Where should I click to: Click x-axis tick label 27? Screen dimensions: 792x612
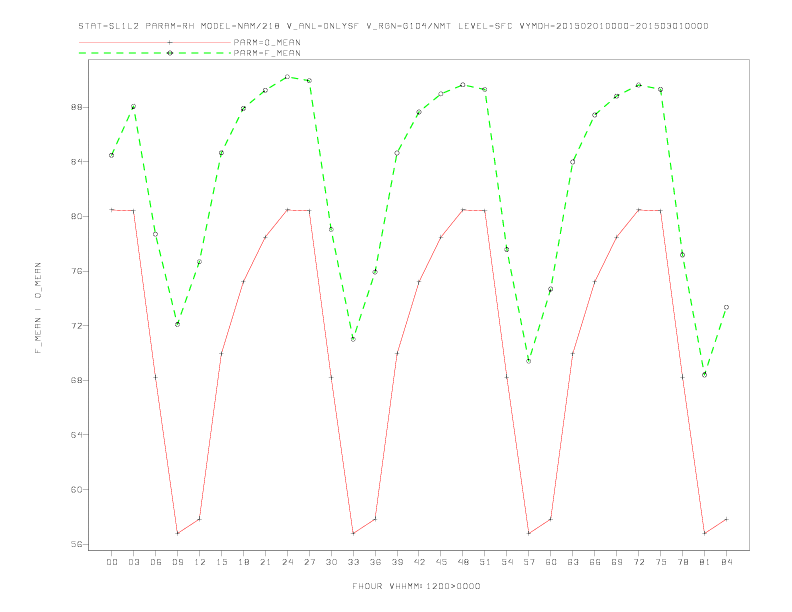309,562
